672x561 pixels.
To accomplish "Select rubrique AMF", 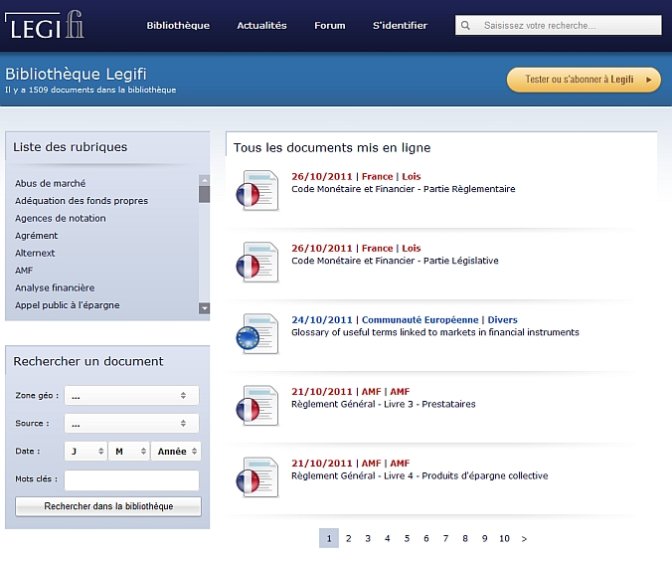I will 24,270.
